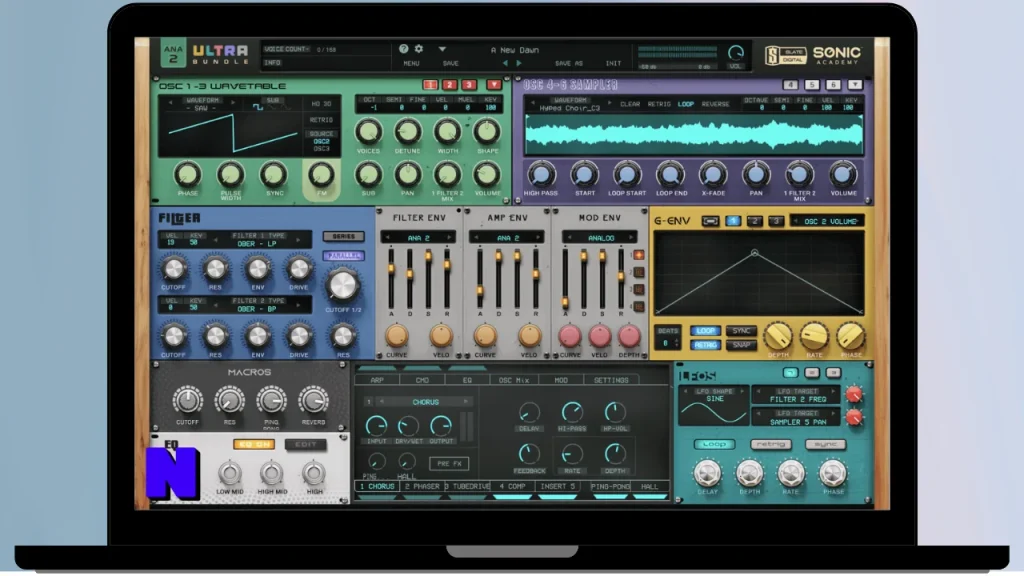
Task: Click the next waveform arrow after SAW
Action: pos(232,103)
